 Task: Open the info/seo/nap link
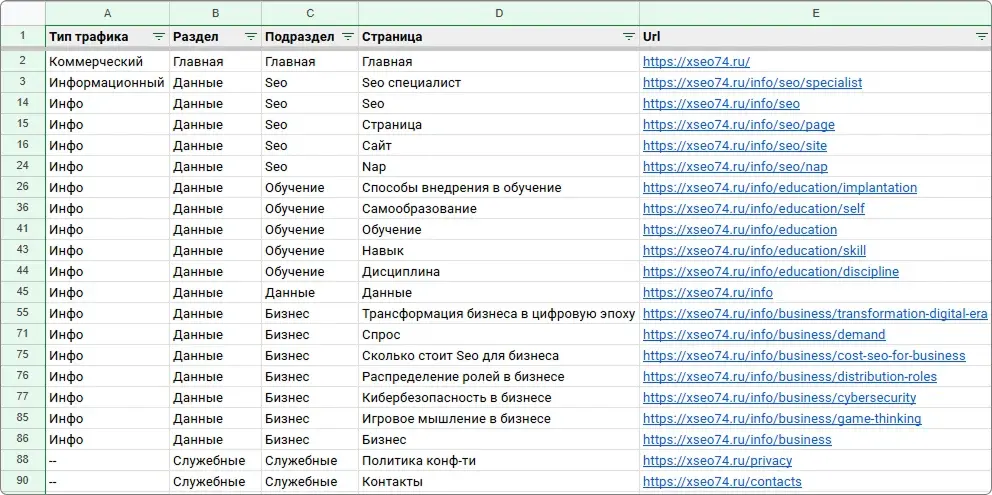pyautogui.click(x=735, y=167)
